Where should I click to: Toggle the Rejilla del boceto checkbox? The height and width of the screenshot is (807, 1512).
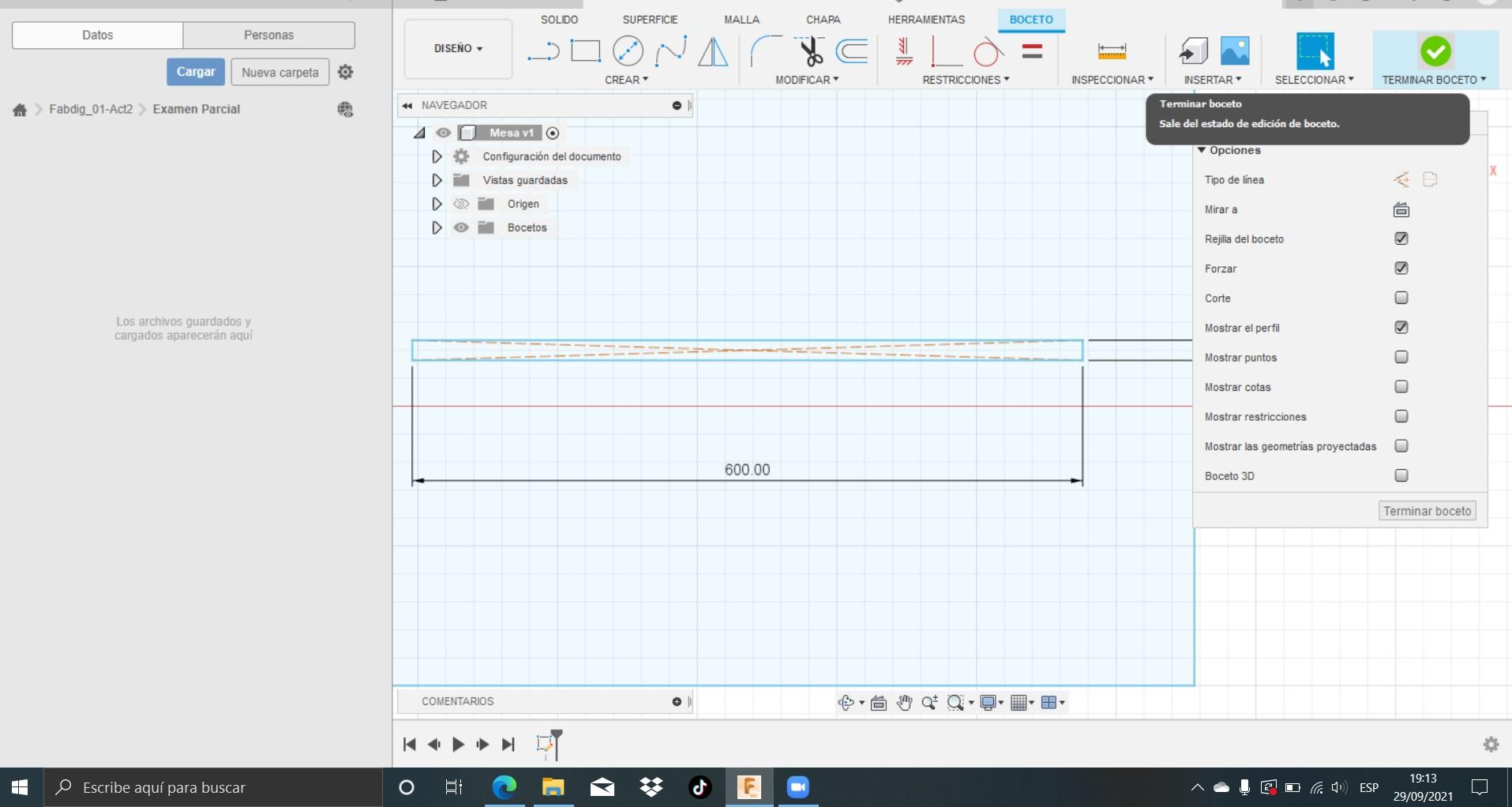(1401, 238)
